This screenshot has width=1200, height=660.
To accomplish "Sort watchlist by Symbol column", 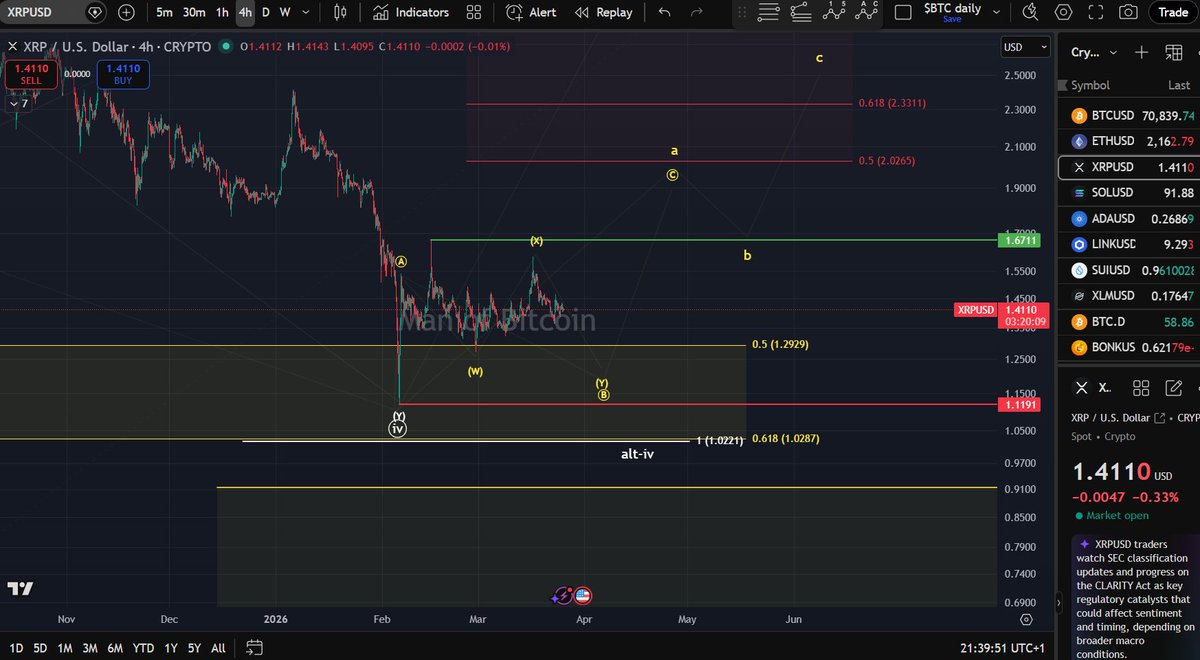I will pyautogui.click(x=1090, y=85).
